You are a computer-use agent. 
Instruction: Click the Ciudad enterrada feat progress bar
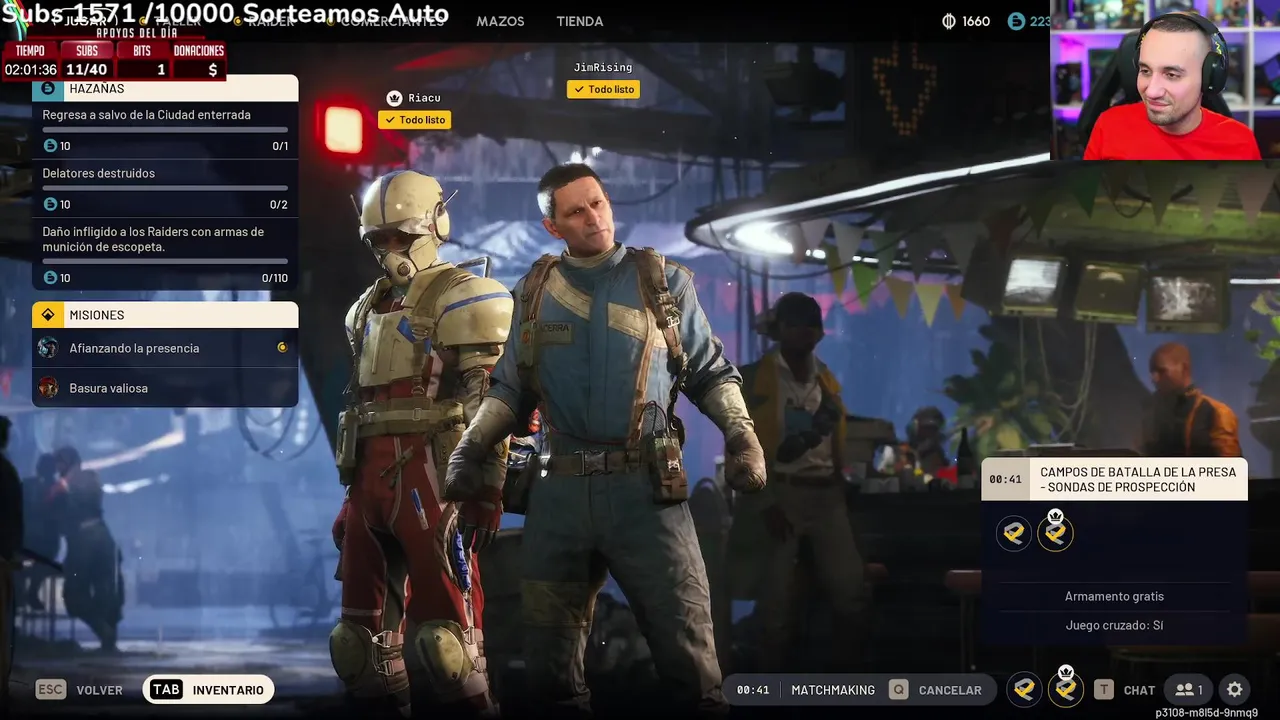point(165,130)
